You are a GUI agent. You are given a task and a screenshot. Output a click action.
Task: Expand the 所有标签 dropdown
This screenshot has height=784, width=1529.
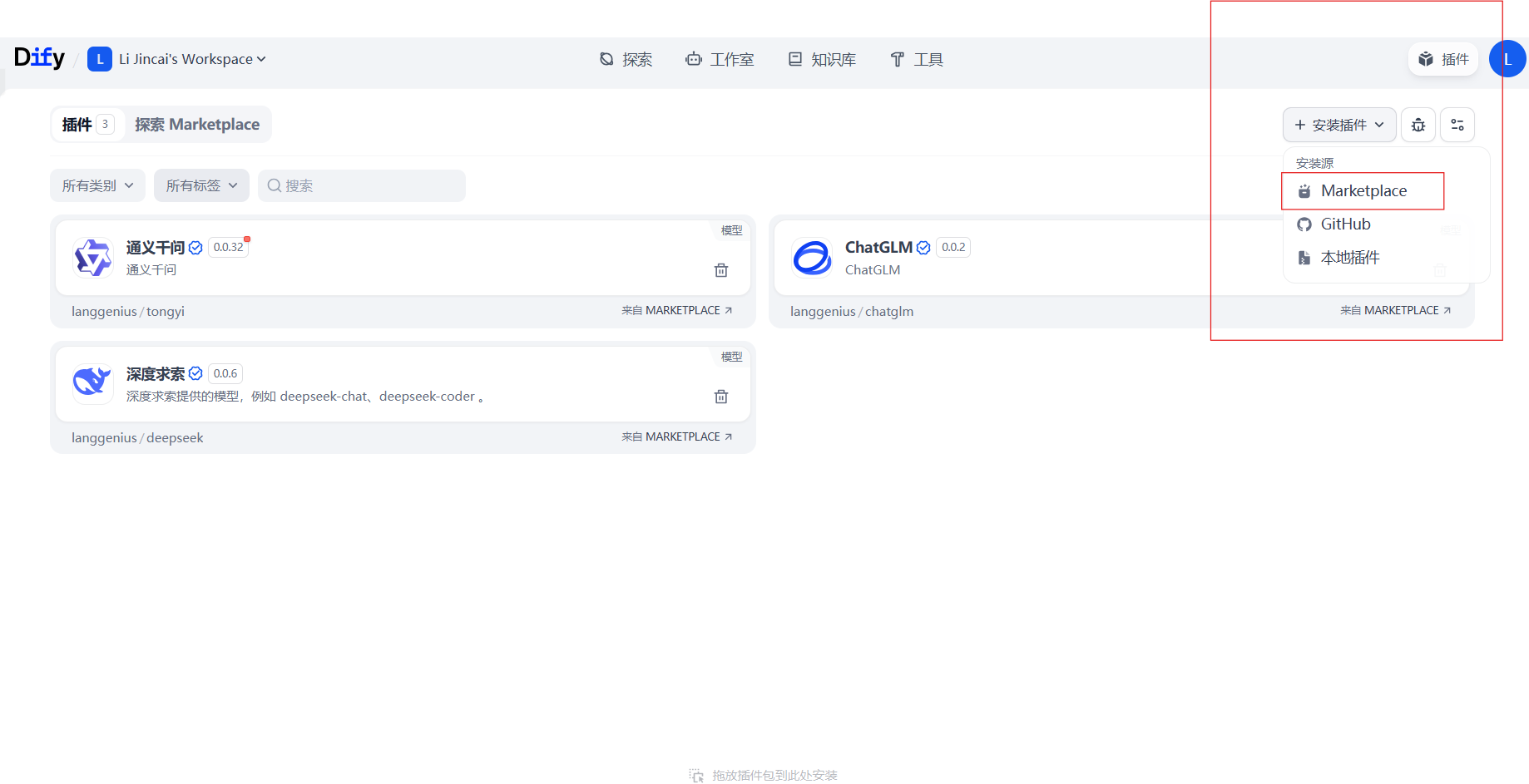click(200, 185)
